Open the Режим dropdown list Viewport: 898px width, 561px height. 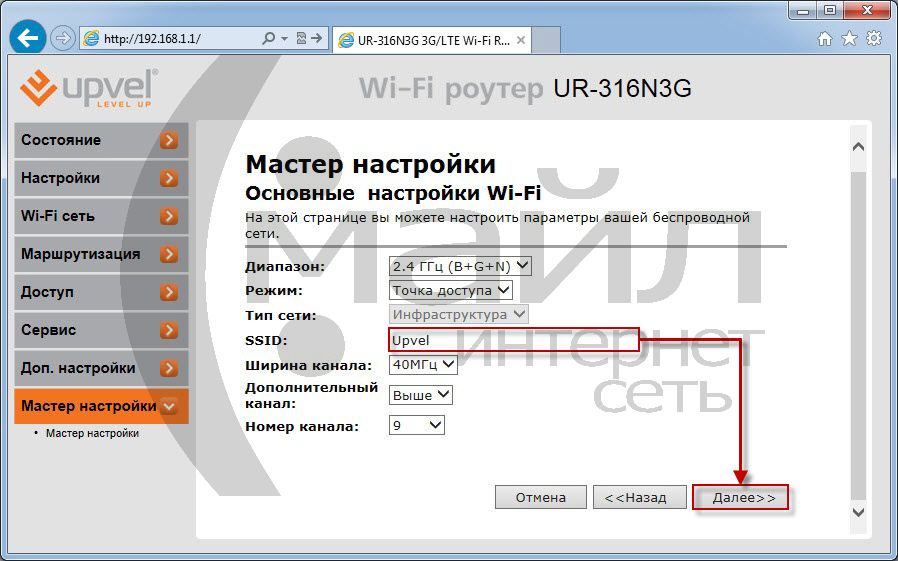450,290
